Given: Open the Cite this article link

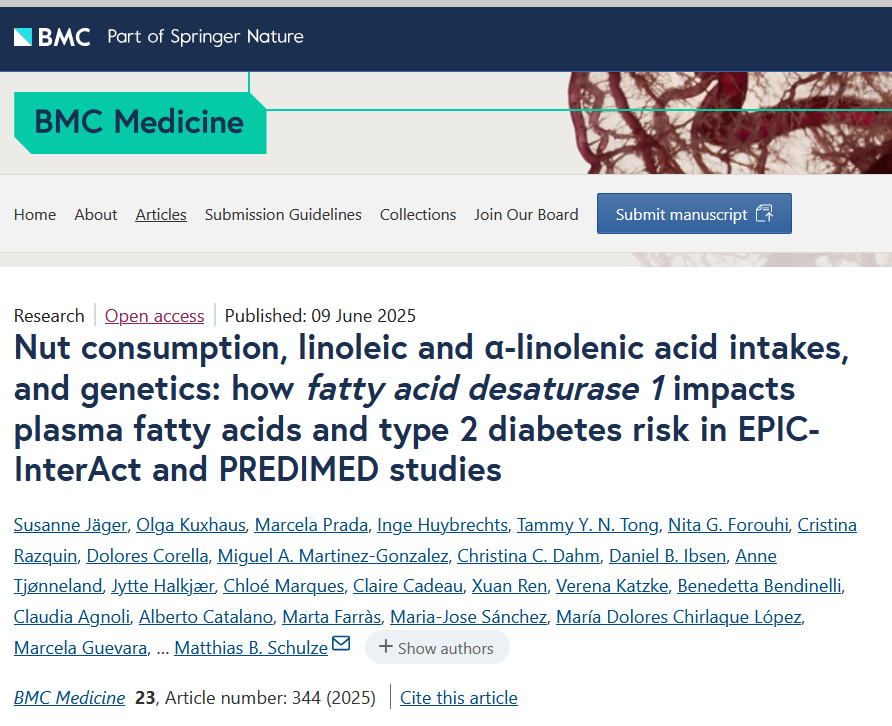Looking at the screenshot, I should (x=459, y=698).
